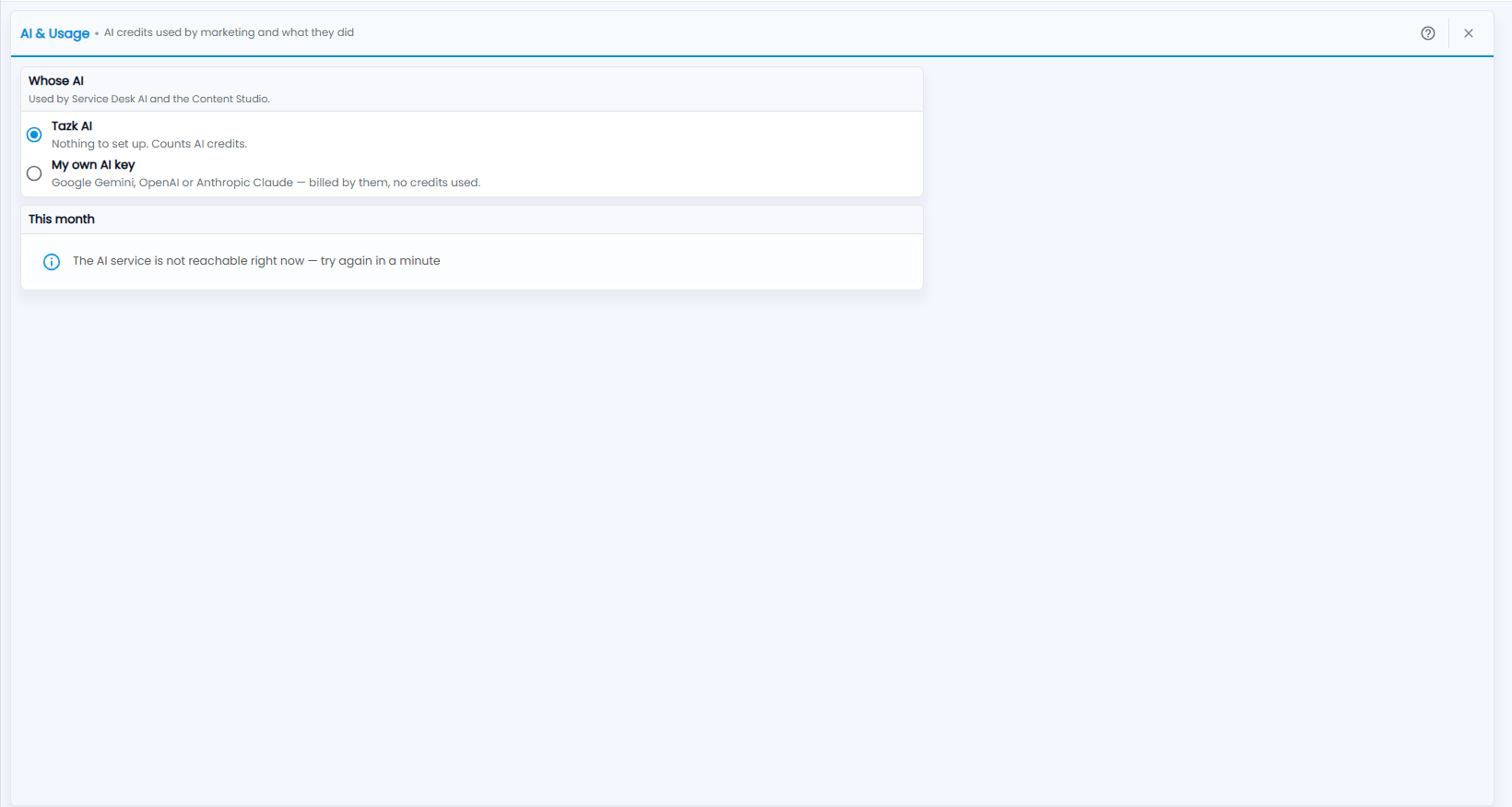Screen dimensions: 1512x807
Task: Choose the My own AI key radio
Action: [34, 173]
